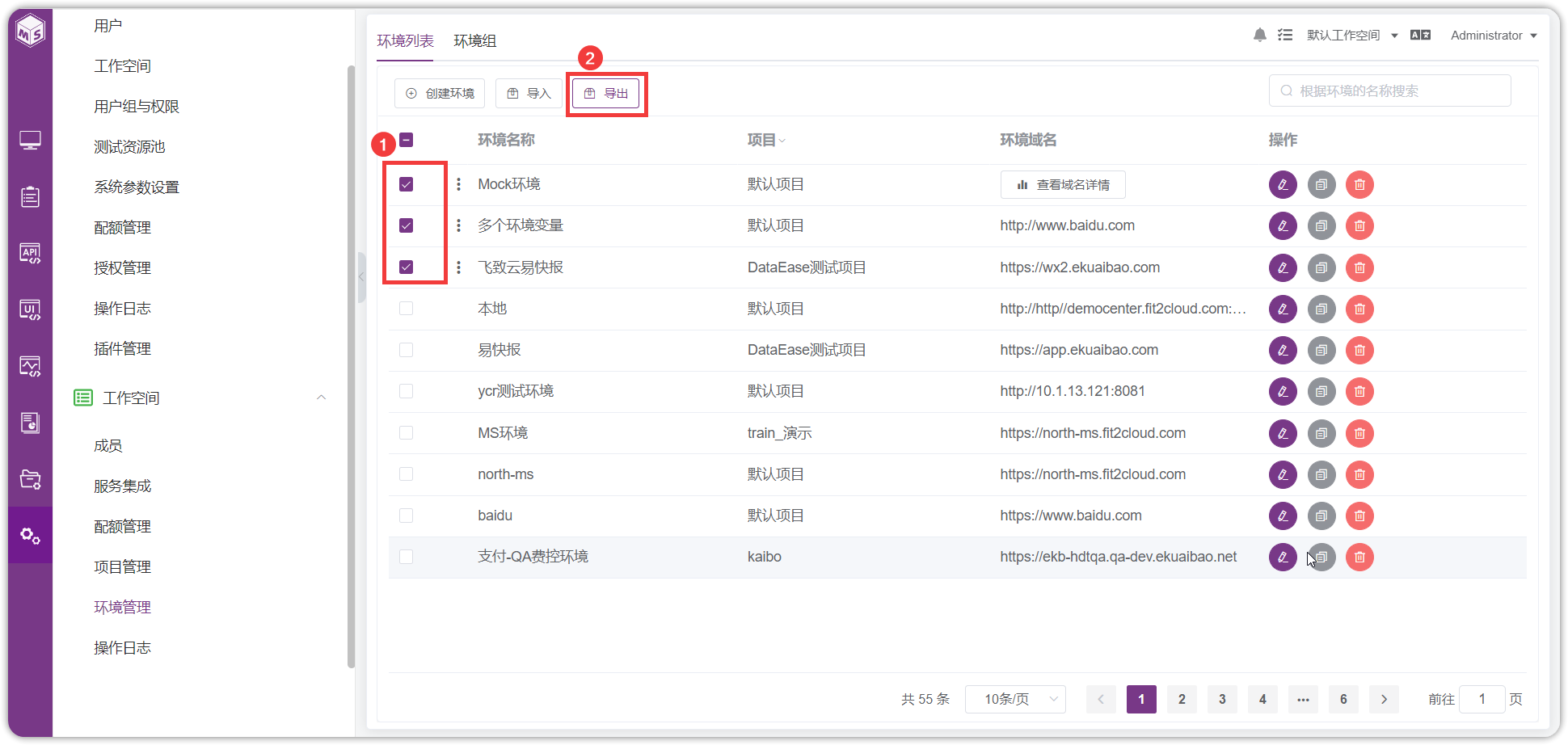Click the 导入 button
The width and height of the screenshot is (1568, 745).
point(529,94)
